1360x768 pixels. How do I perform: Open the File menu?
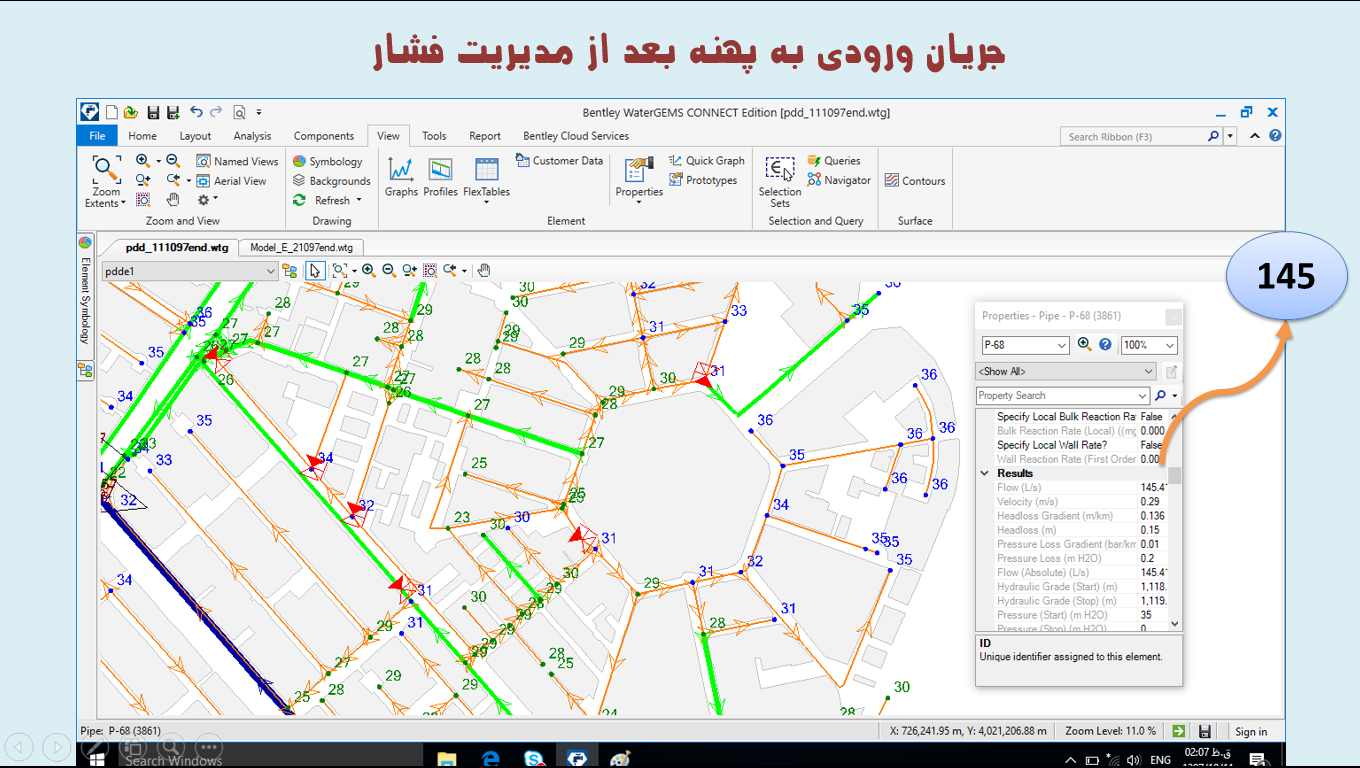tap(97, 136)
